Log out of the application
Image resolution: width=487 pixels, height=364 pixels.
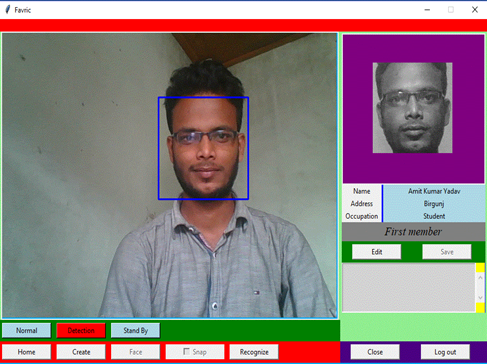pos(445,352)
